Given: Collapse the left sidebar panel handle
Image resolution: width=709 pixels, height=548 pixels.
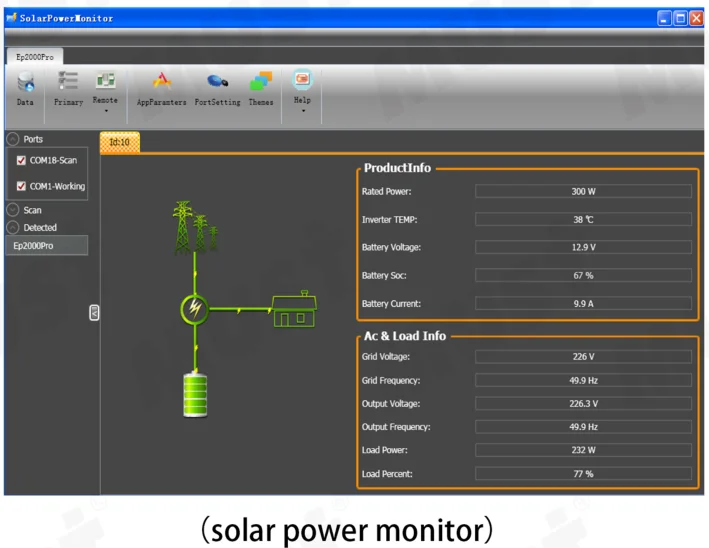Looking at the screenshot, I should coord(94,313).
